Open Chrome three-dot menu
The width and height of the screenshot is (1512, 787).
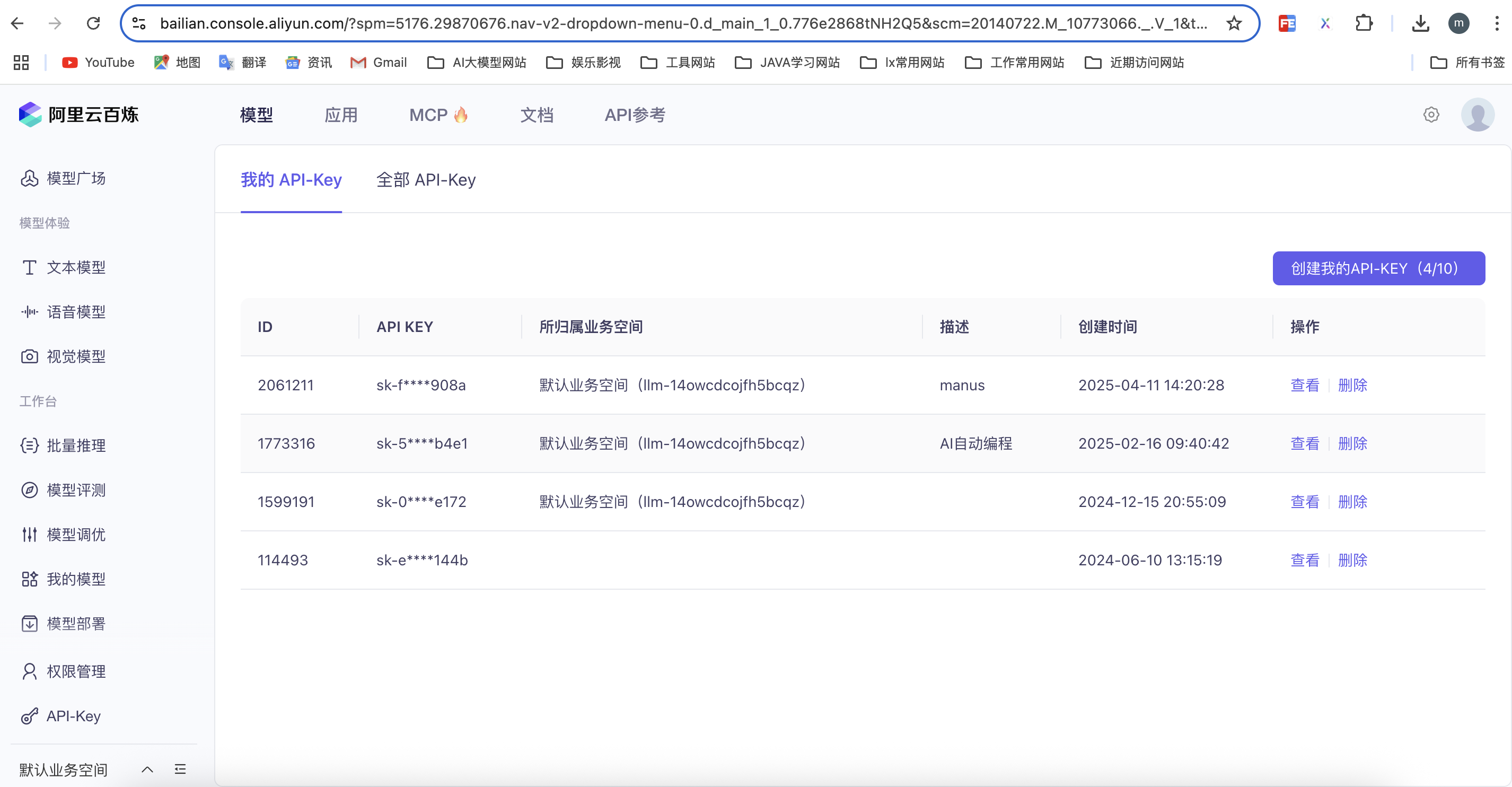point(1496,23)
